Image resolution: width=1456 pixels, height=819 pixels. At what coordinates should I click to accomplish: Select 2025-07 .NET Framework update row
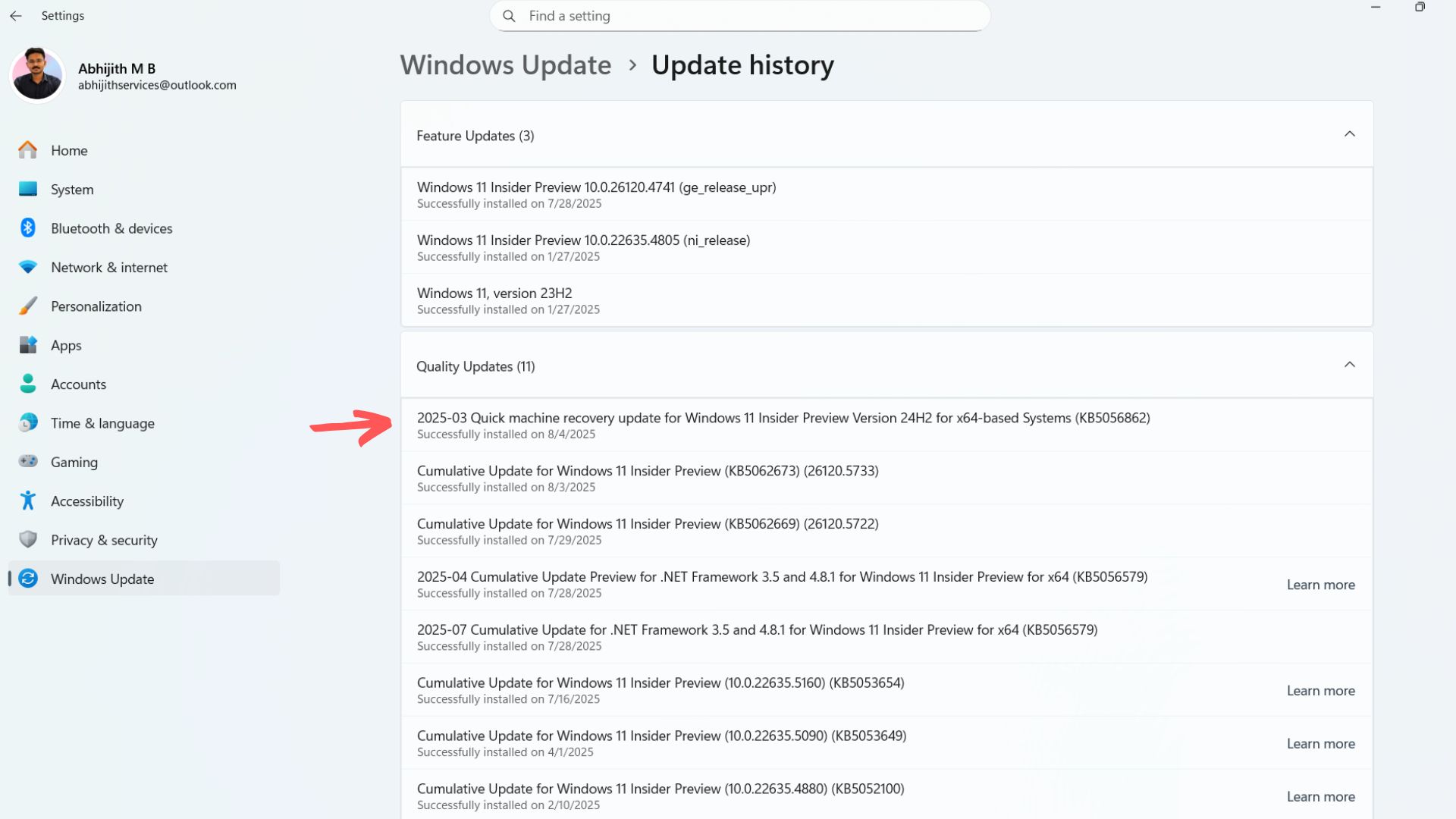pyautogui.click(x=886, y=637)
